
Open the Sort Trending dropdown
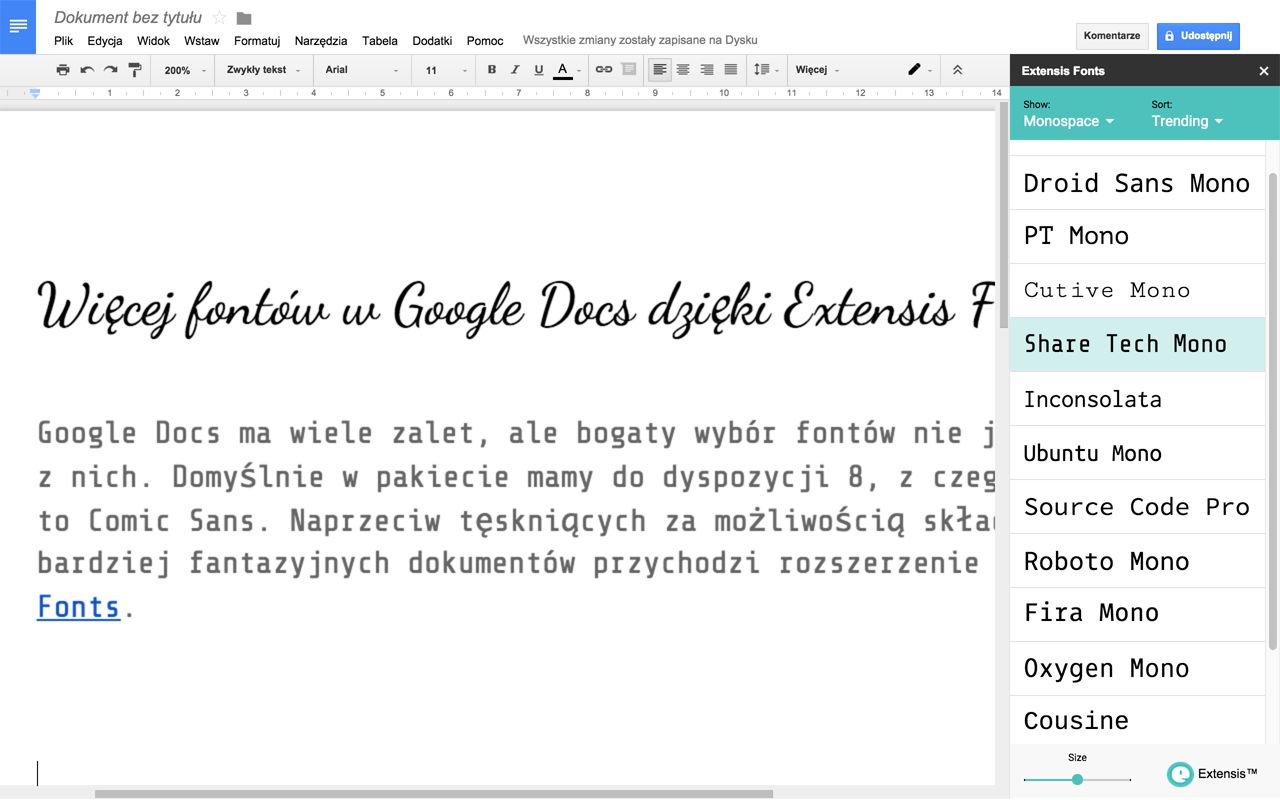coord(1187,121)
